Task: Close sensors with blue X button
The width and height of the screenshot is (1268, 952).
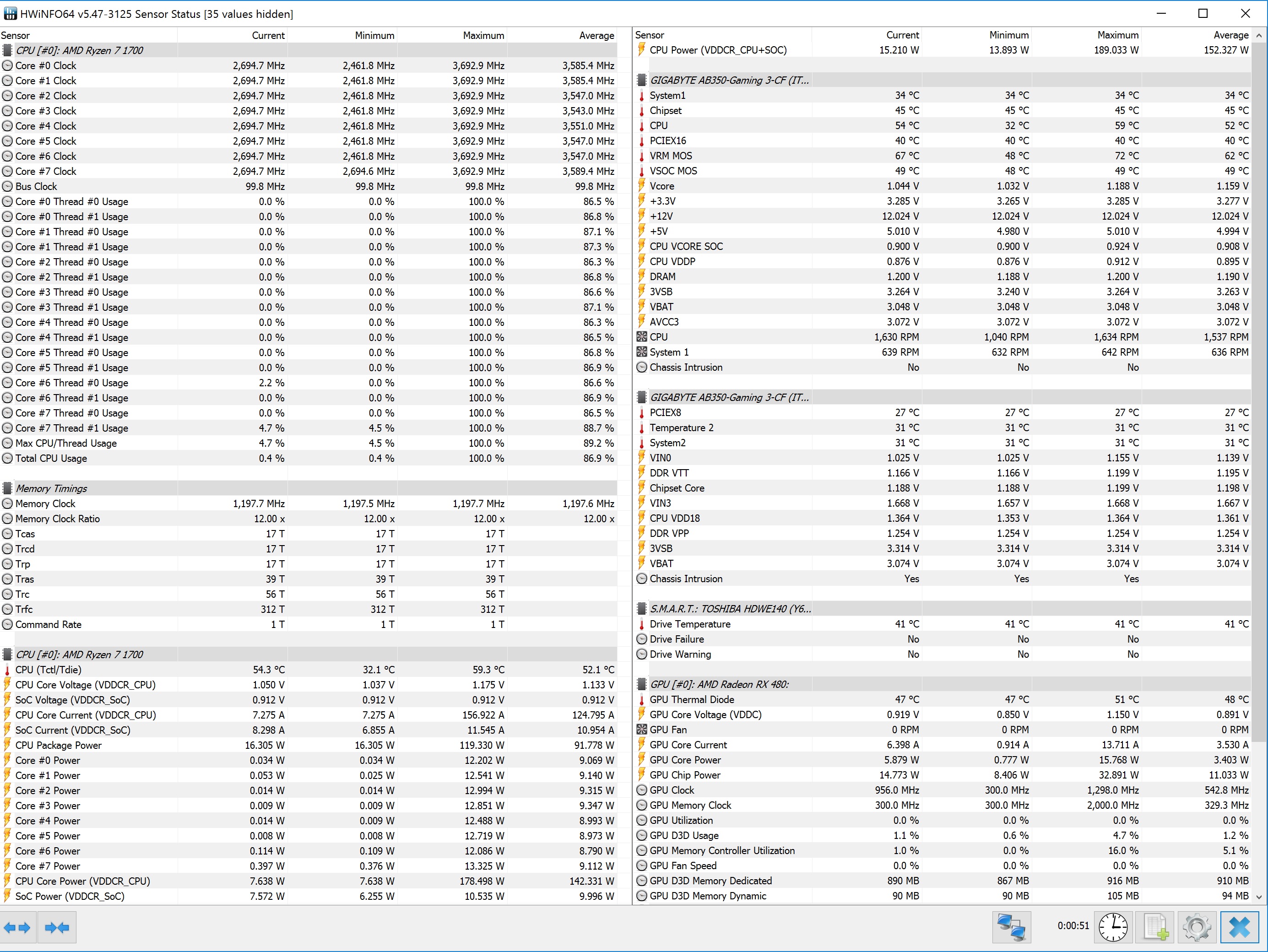Action: click(1239, 927)
